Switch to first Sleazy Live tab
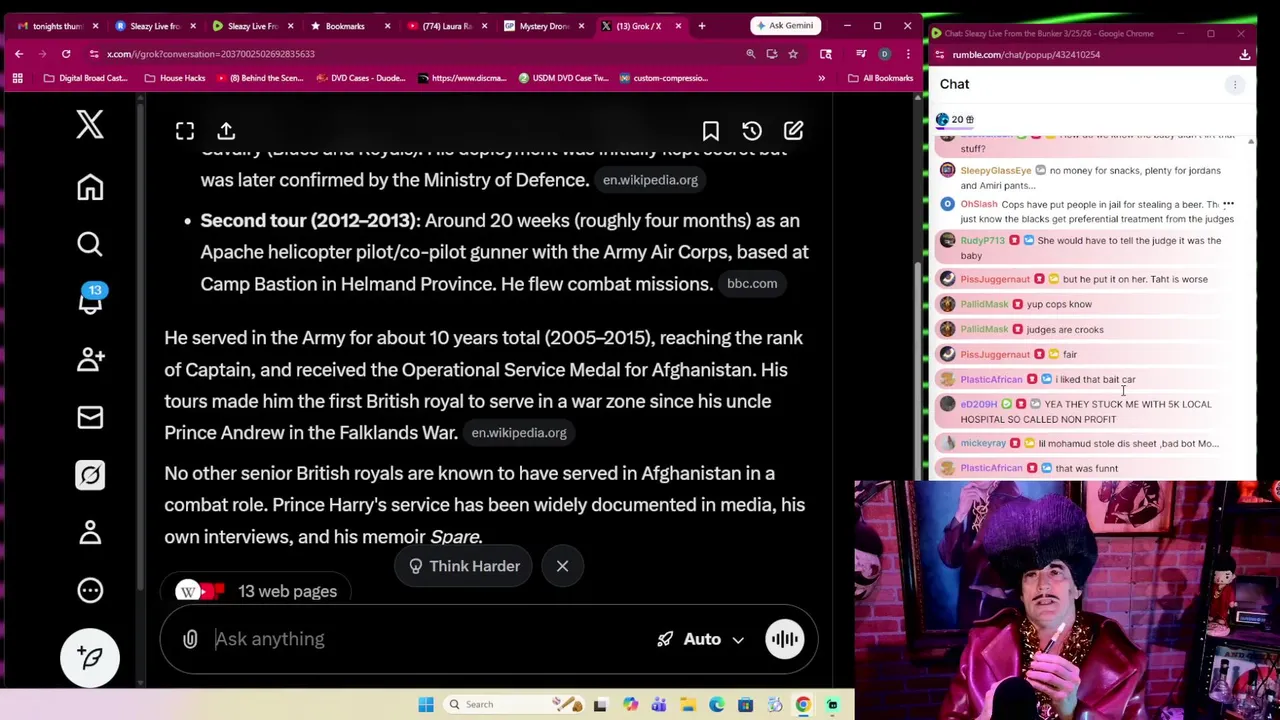Screen dimensions: 1280x720 (x=153, y=26)
